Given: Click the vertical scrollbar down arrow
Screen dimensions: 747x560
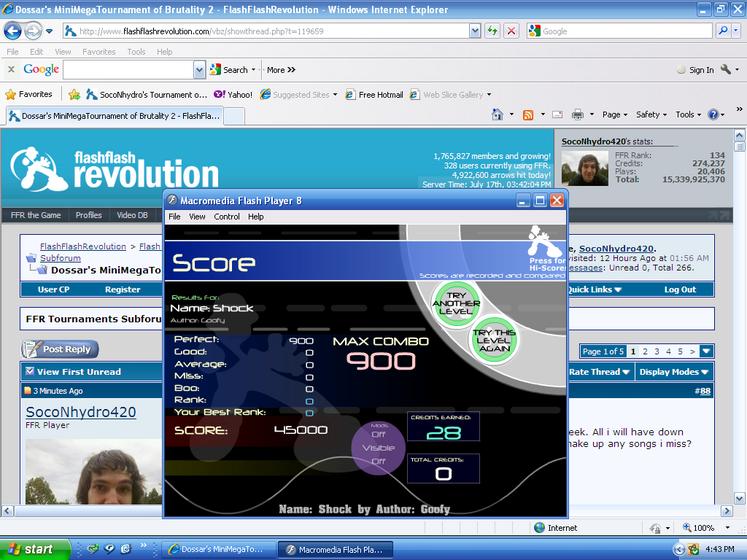Looking at the screenshot, I should click(739, 499).
